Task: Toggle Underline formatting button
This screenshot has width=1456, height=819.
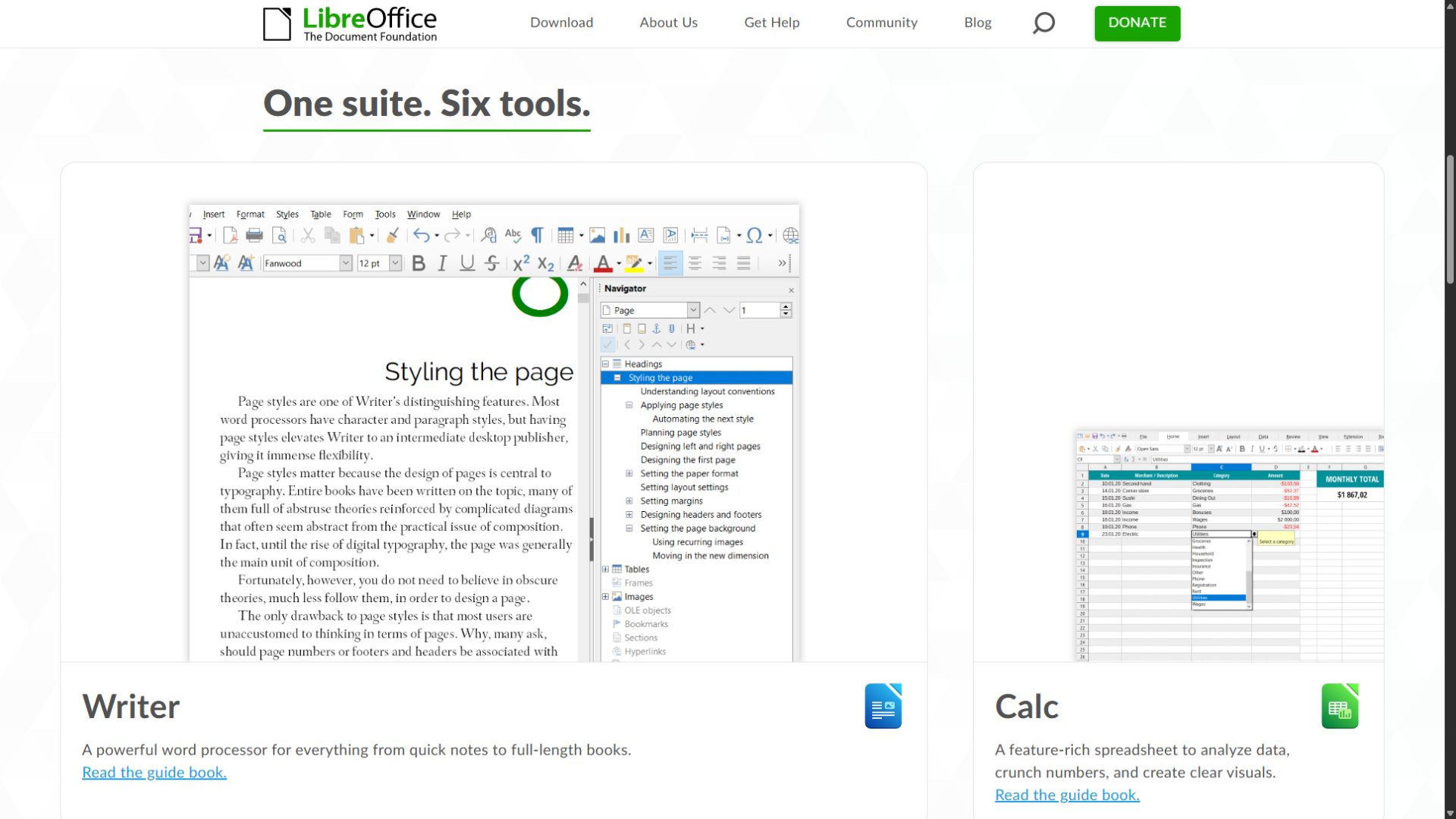Action: [467, 263]
